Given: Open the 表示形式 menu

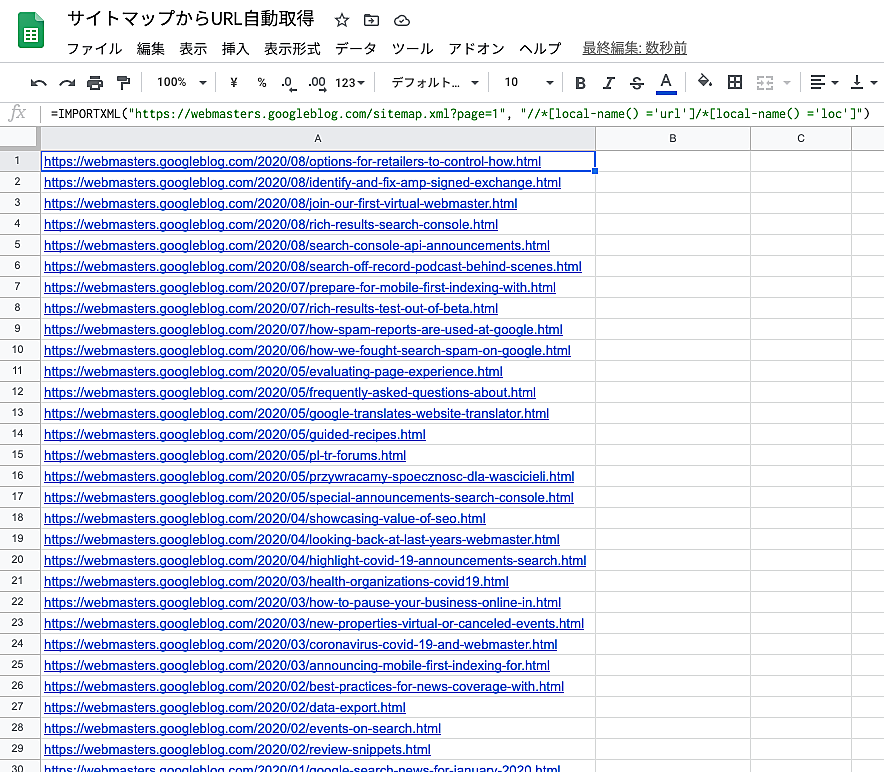Looking at the screenshot, I should pyautogui.click(x=292, y=48).
